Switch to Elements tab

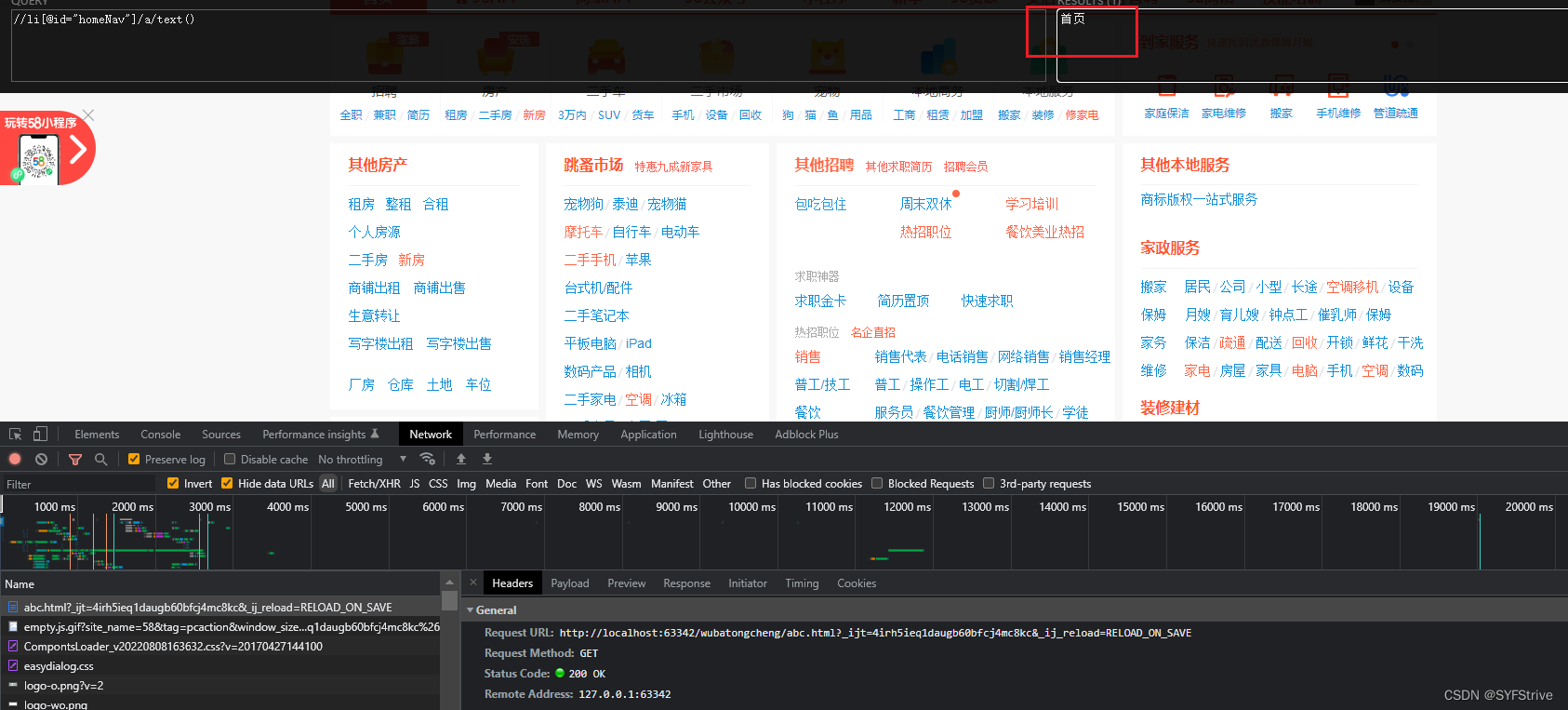(97, 435)
